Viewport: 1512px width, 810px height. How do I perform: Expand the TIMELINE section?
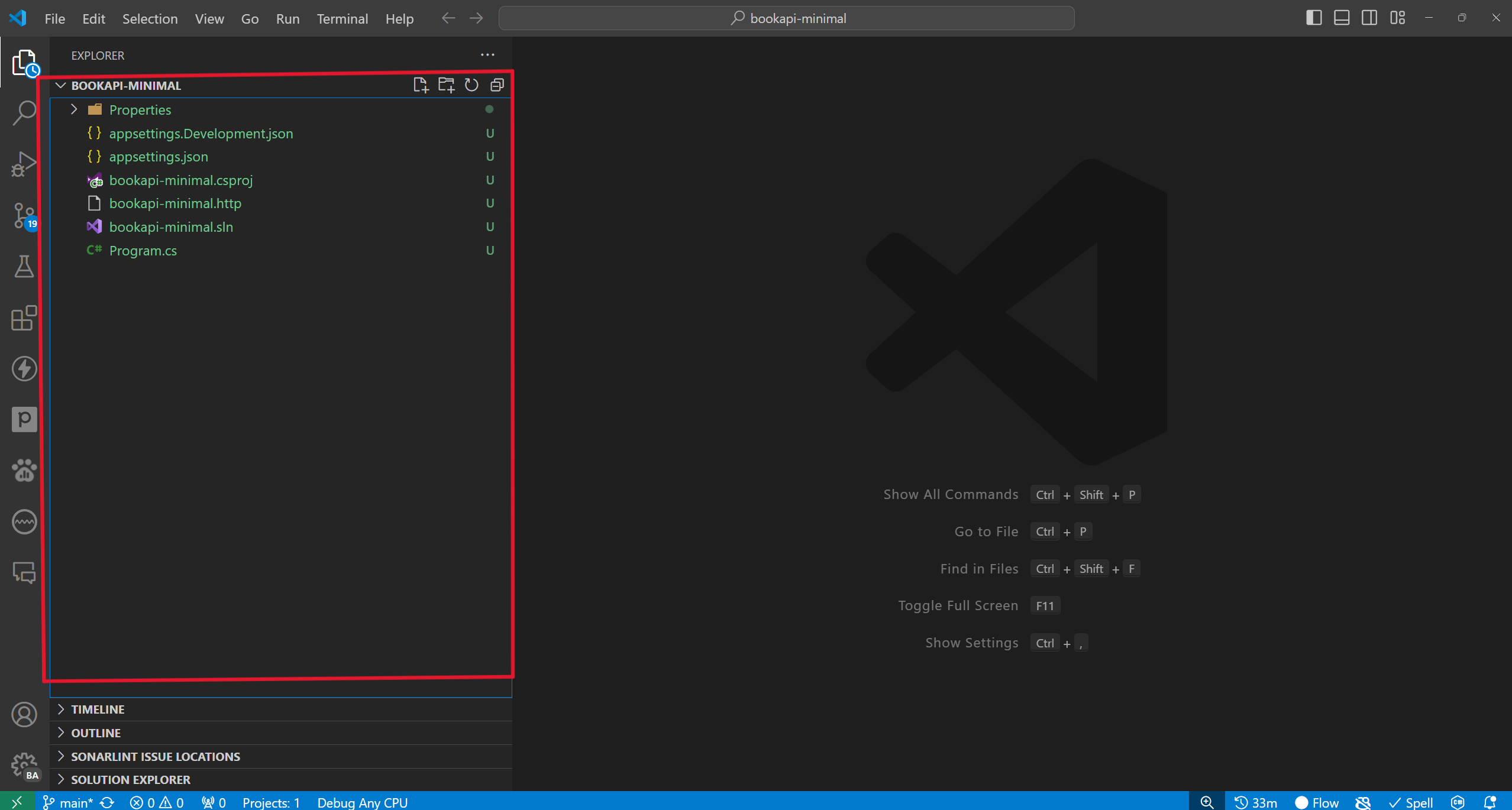(281, 709)
